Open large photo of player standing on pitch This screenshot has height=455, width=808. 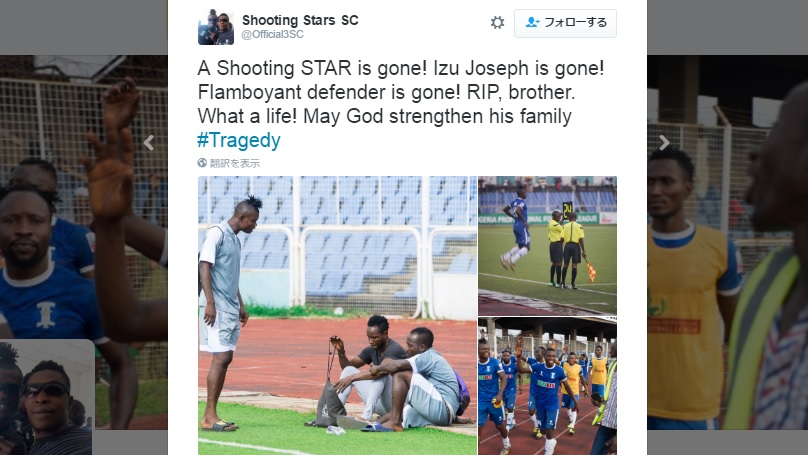(338, 315)
